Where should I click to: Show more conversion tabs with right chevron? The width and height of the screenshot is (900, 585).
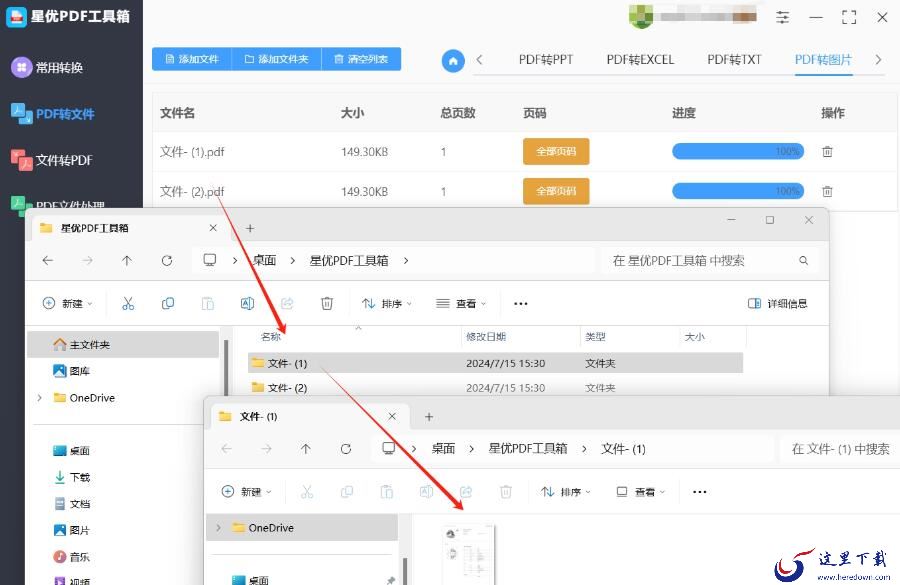[878, 60]
